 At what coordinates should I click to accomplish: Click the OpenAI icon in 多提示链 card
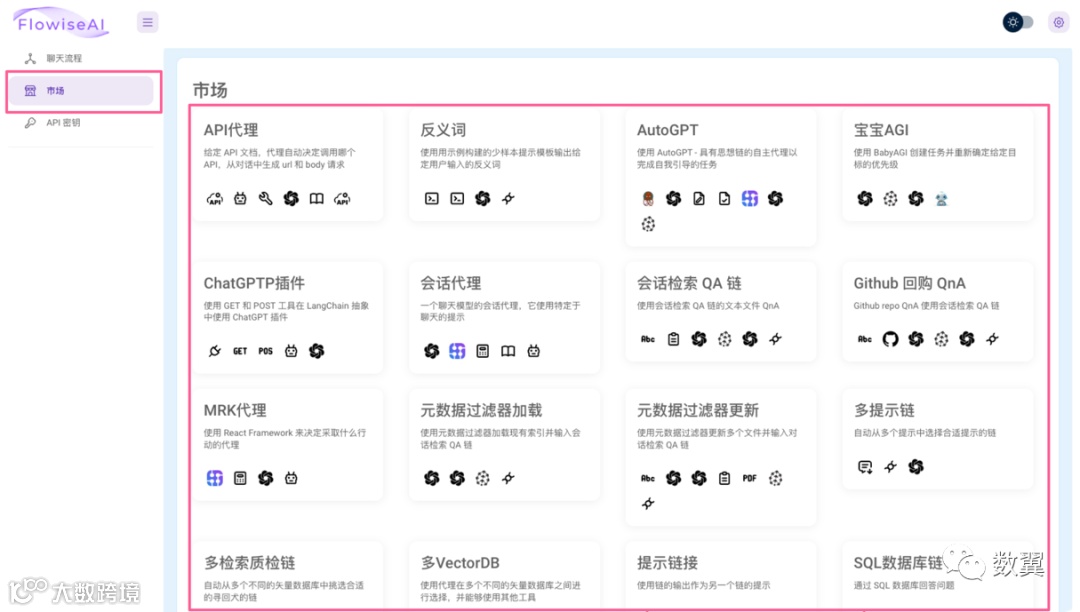click(916, 467)
